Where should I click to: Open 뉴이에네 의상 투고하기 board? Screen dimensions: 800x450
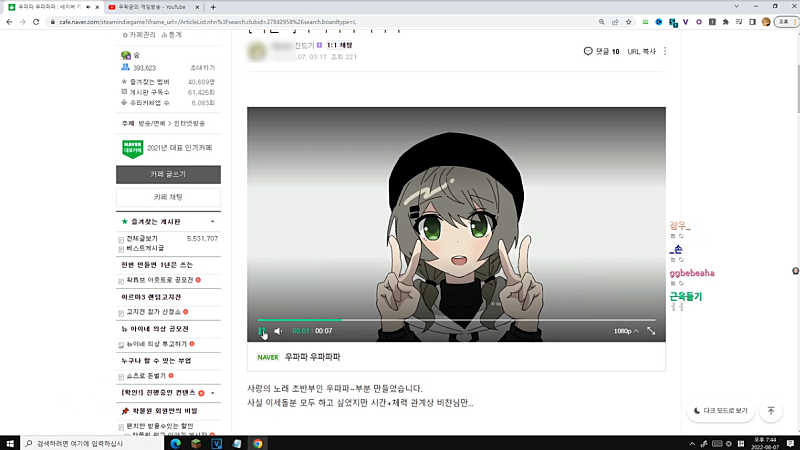157,344
